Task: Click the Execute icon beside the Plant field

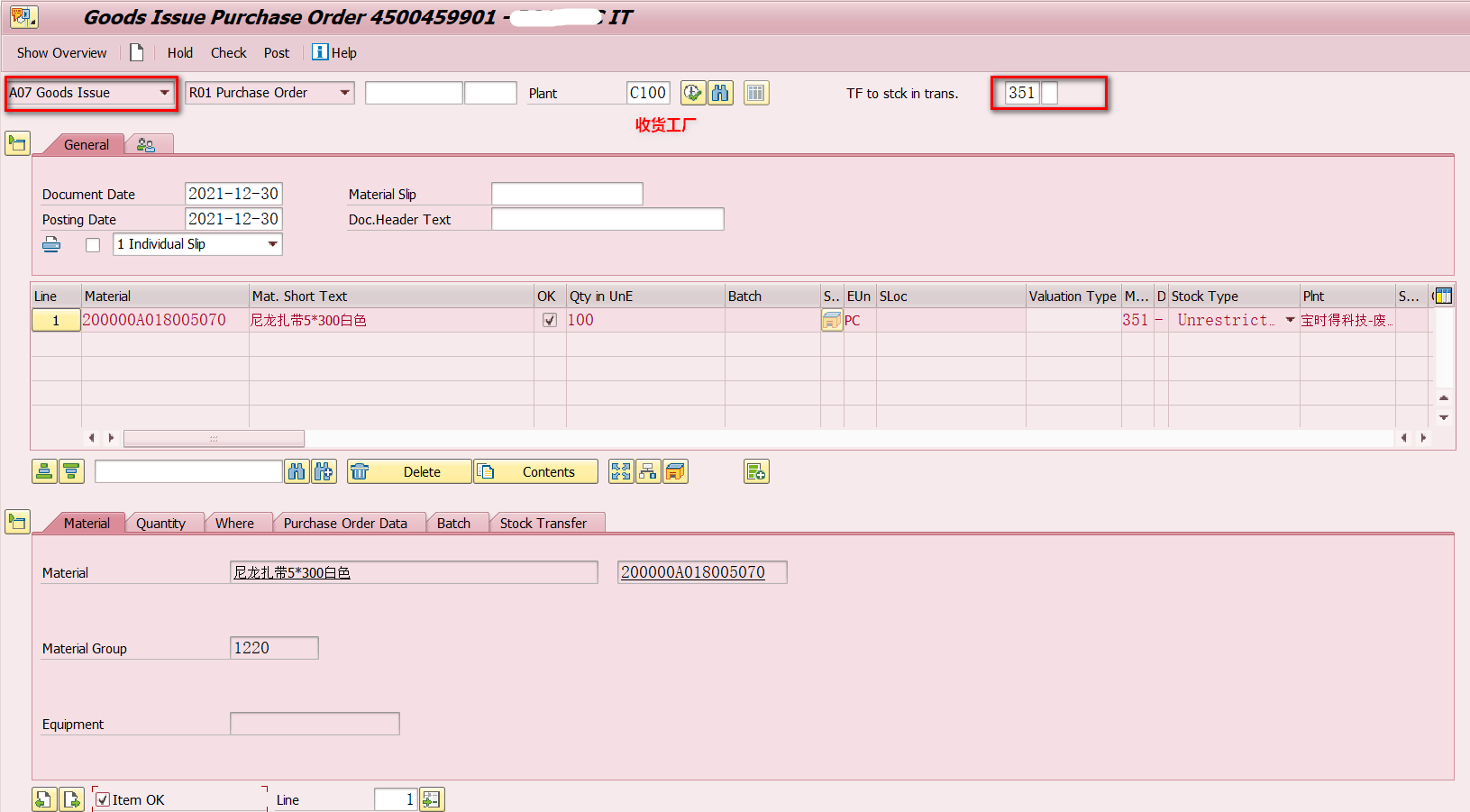Action: [x=693, y=92]
